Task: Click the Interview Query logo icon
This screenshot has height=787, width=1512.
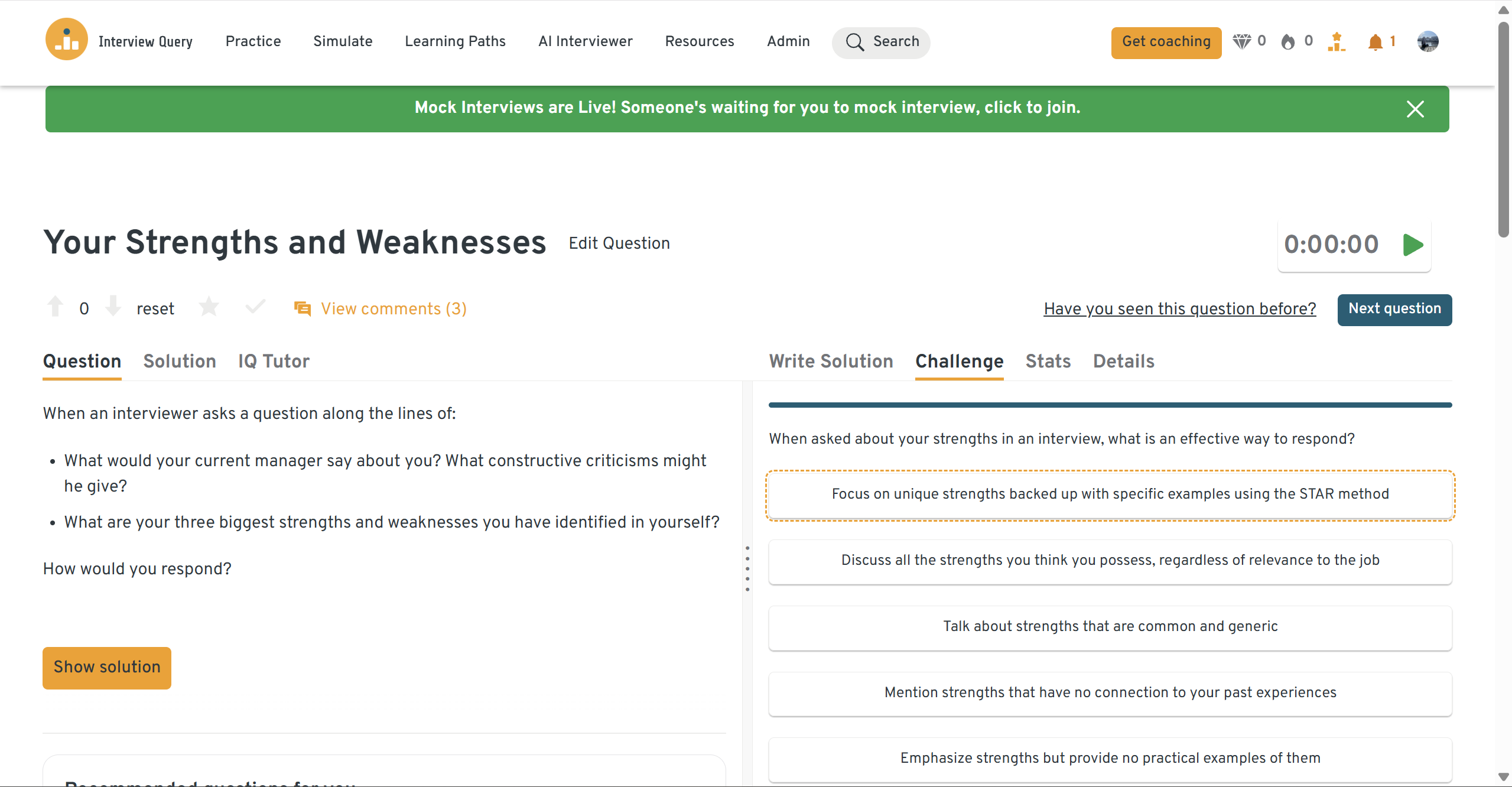Action: (x=66, y=40)
